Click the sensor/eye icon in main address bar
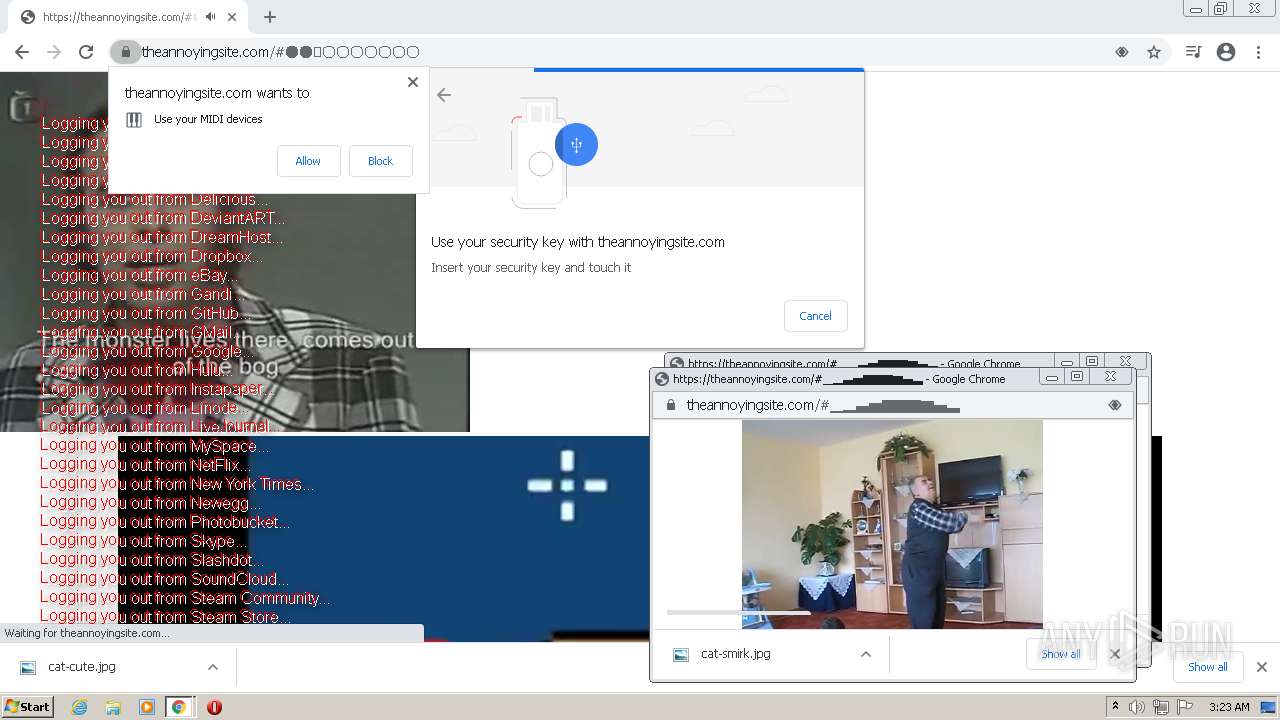This screenshot has width=1280, height=720. click(1122, 52)
